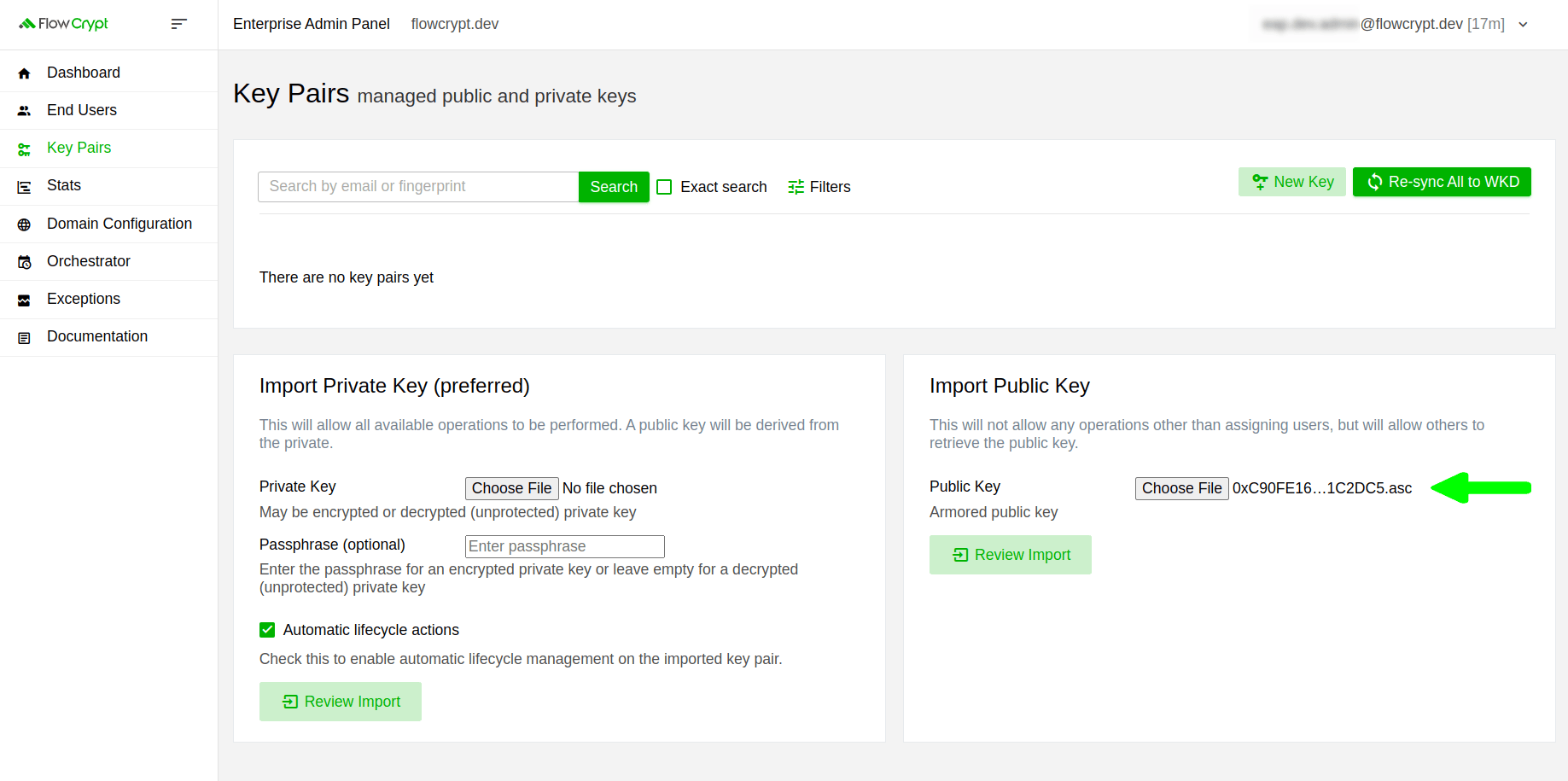
Task: Click the Import Private Key (preferred) heading
Action: pos(394,386)
